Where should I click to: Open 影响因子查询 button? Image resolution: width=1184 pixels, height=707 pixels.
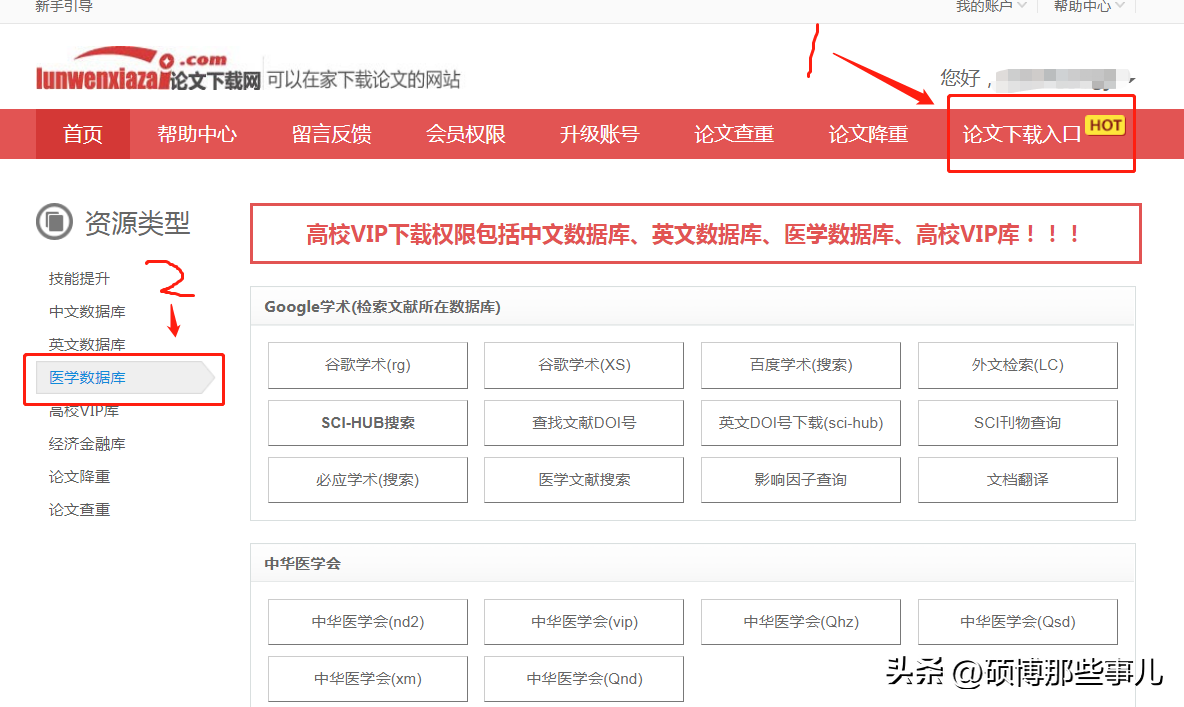pos(800,480)
